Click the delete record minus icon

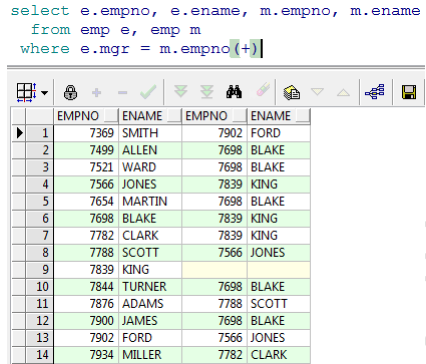[122, 92]
